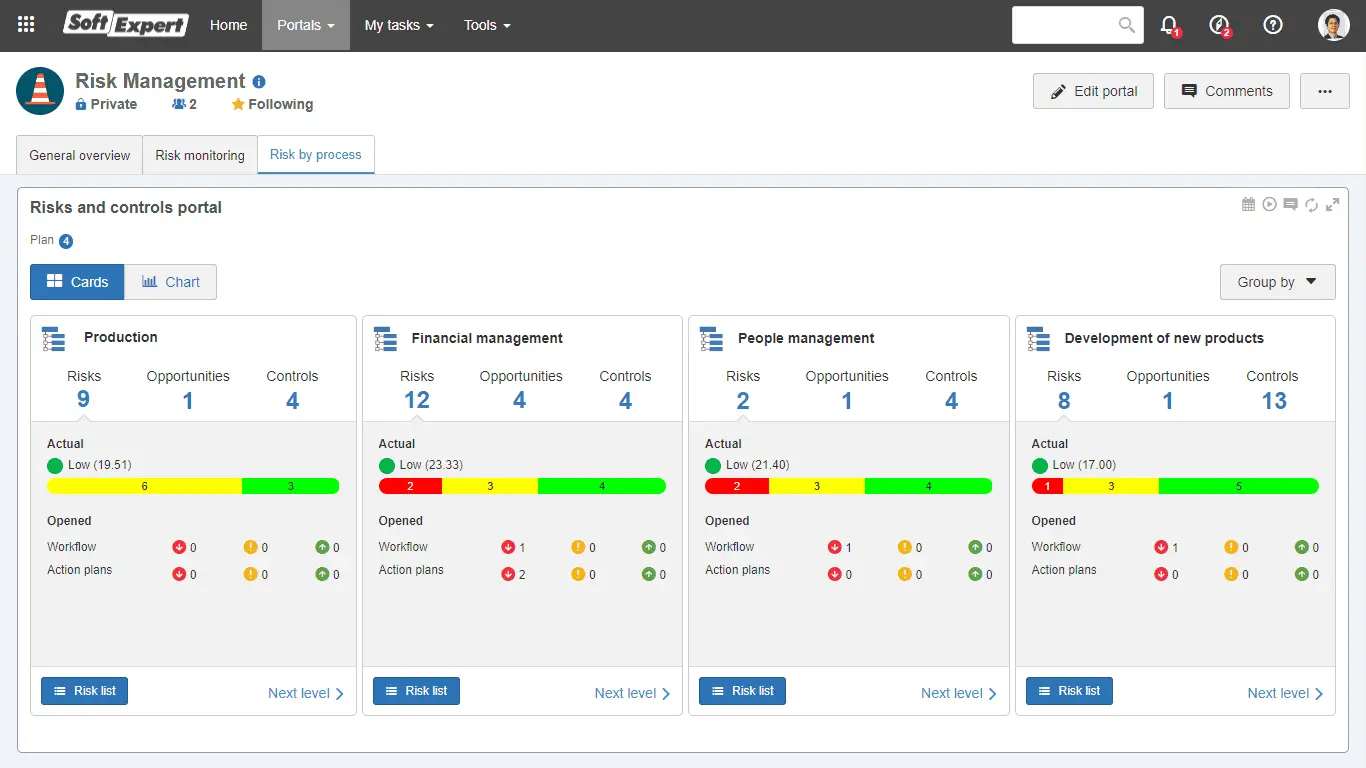Expand the My tasks menu
The width and height of the screenshot is (1366, 768).
coord(398,25)
